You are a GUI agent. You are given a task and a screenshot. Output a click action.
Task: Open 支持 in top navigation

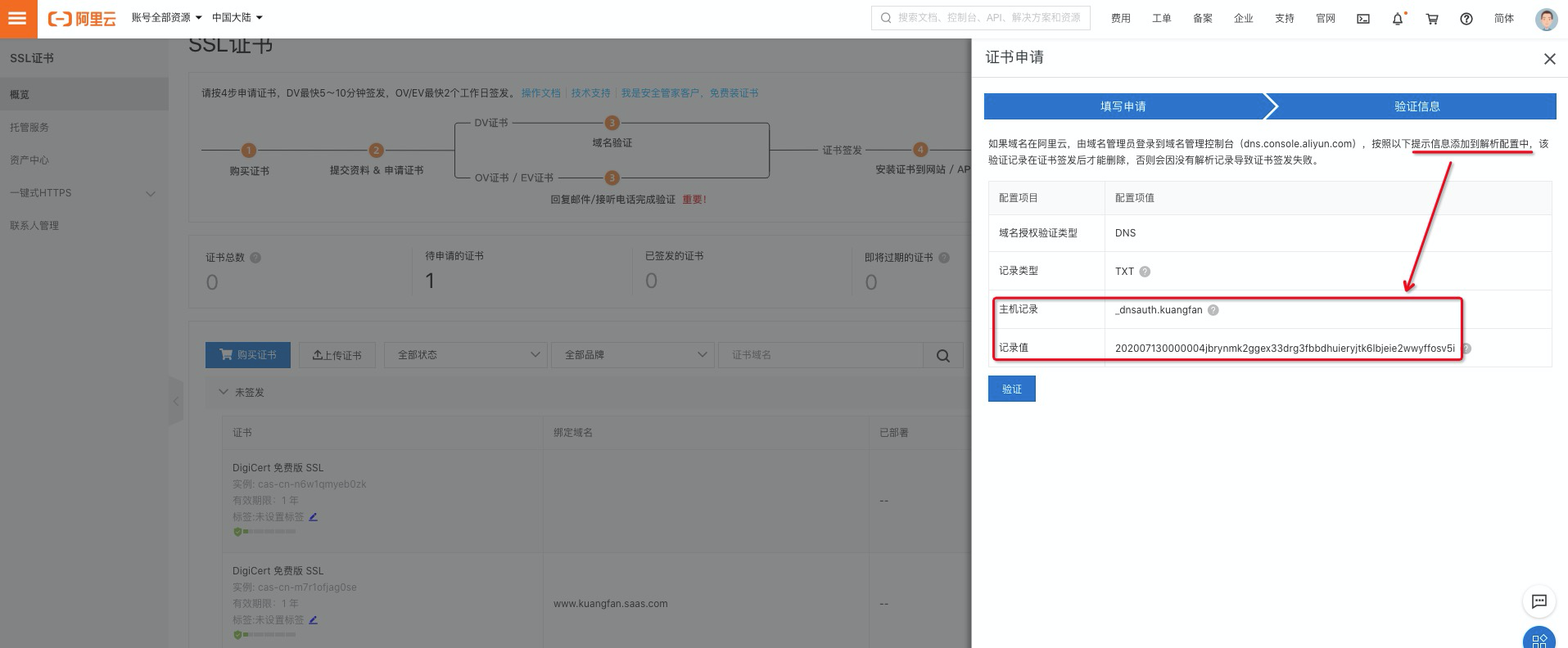pos(1284,19)
